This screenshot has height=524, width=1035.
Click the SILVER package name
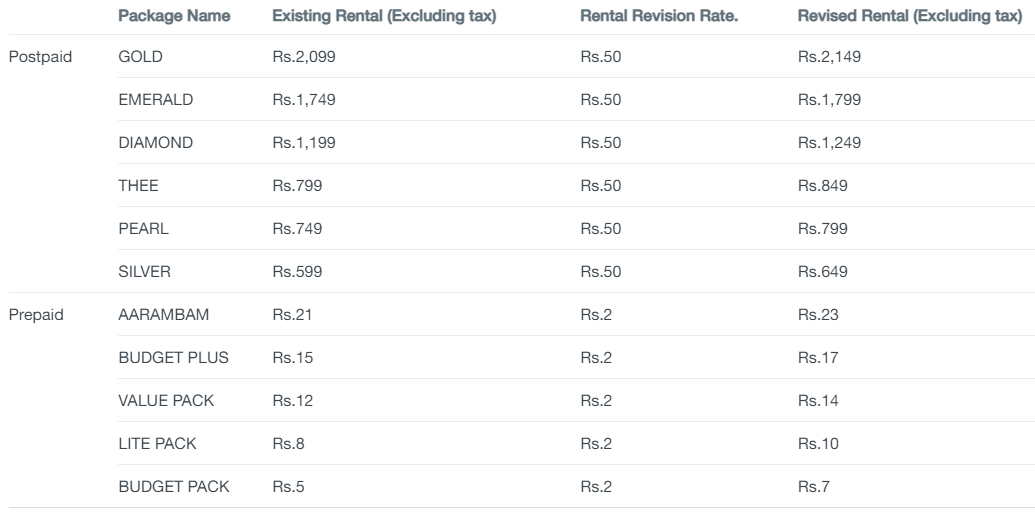click(x=145, y=271)
